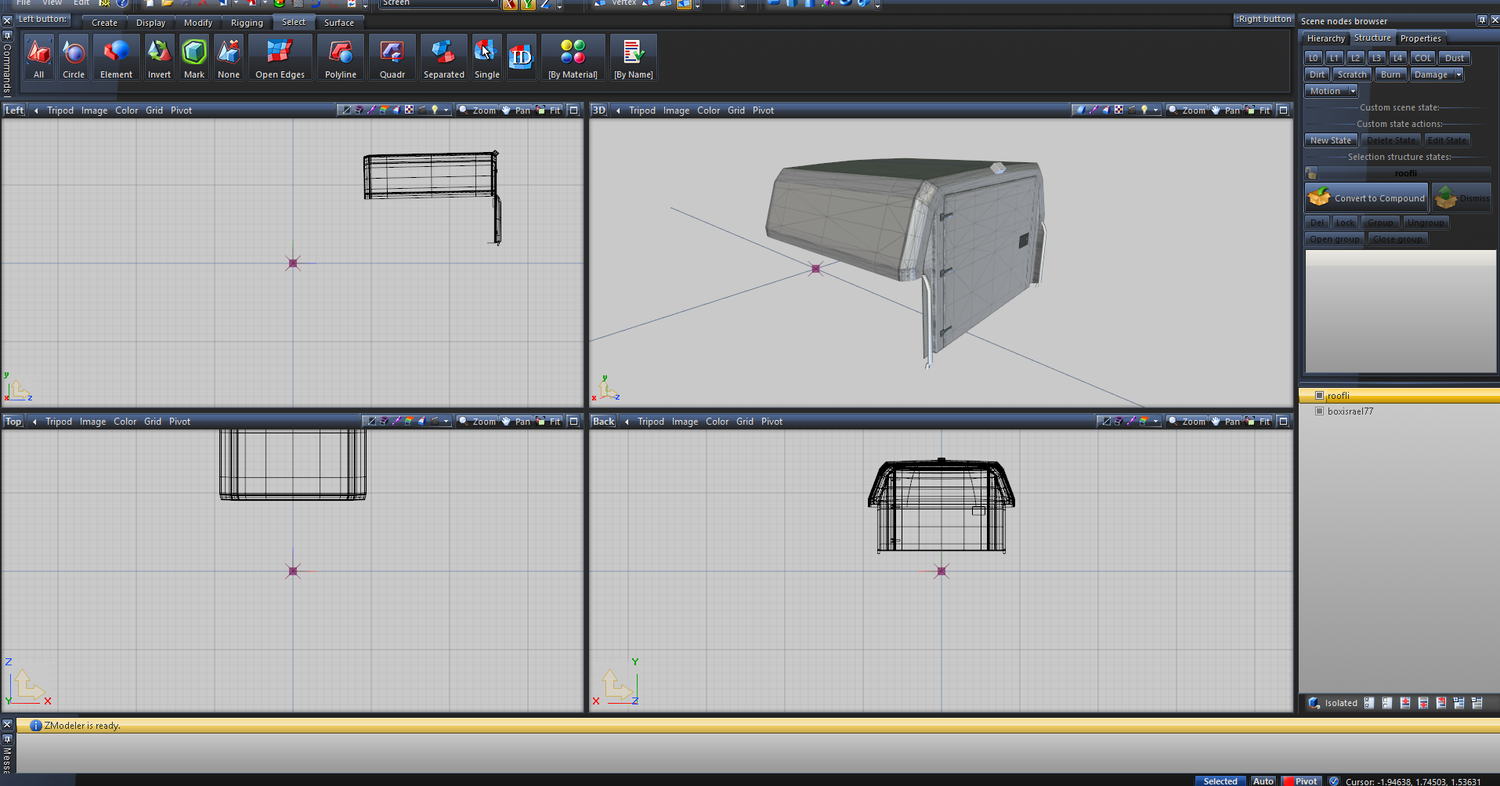Click the Convert to Compound button
Image resolution: width=1500 pixels, height=786 pixels.
tap(1367, 198)
